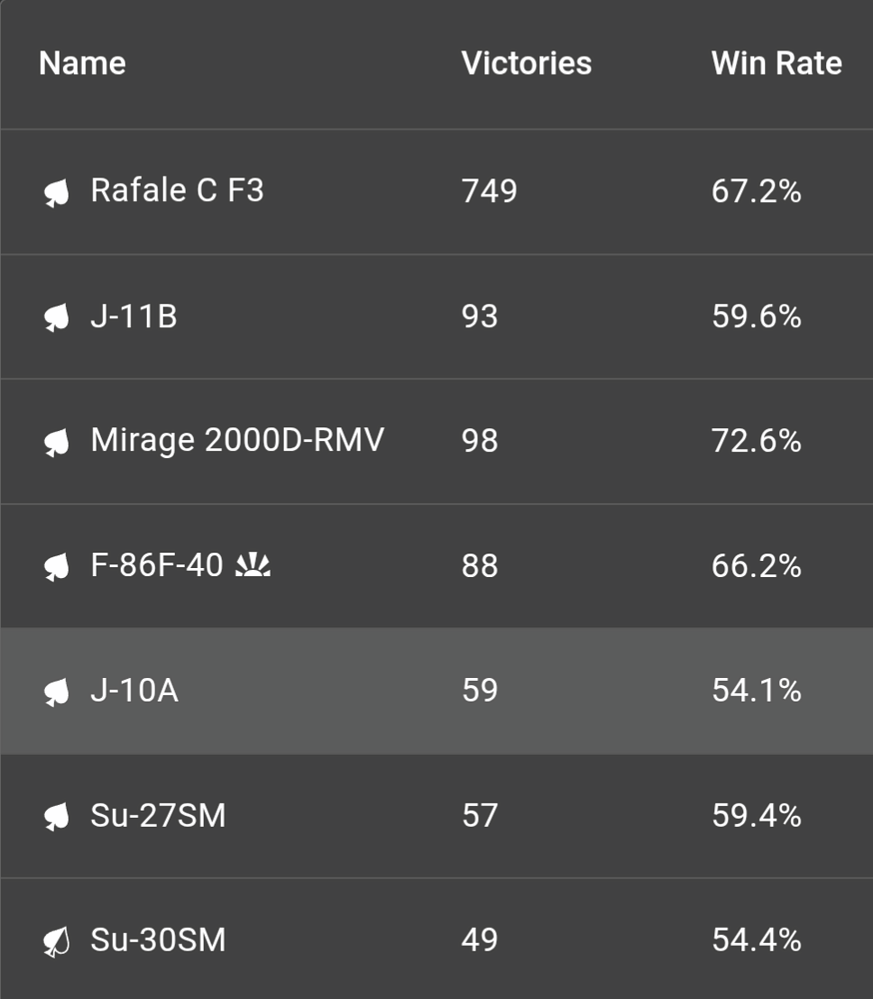Open the Su-27SM entry
This screenshot has width=873, height=999.
(x=158, y=816)
